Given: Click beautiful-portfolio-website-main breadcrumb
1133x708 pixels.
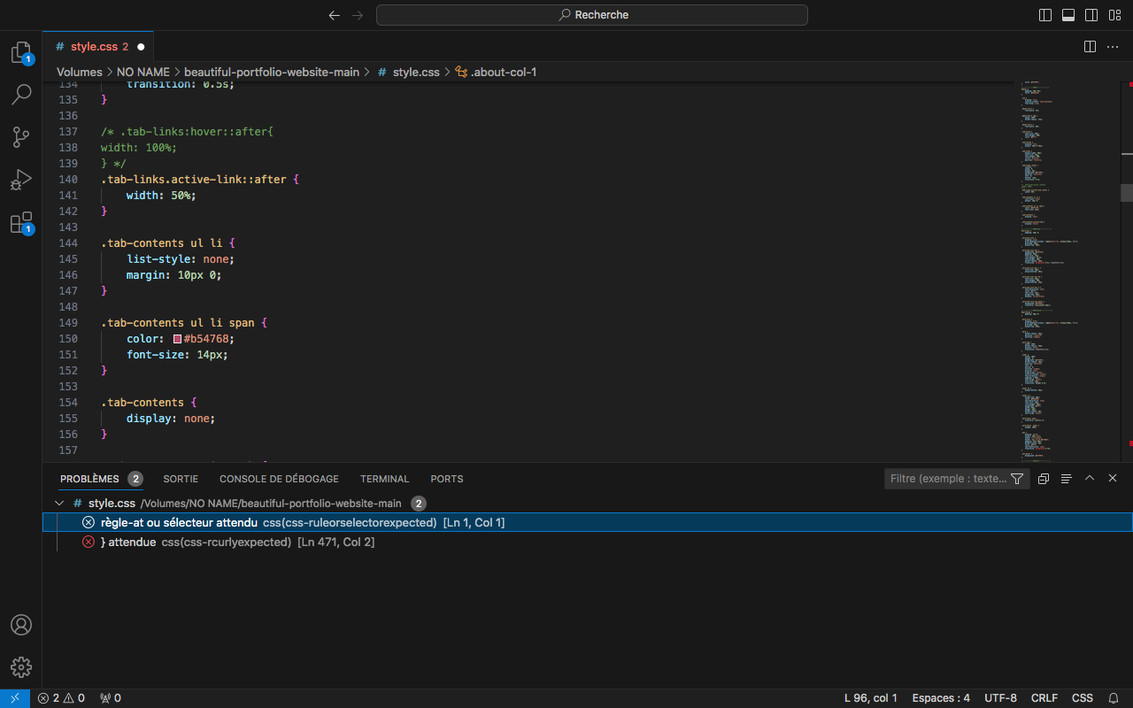Looking at the screenshot, I should [x=272, y=72].
